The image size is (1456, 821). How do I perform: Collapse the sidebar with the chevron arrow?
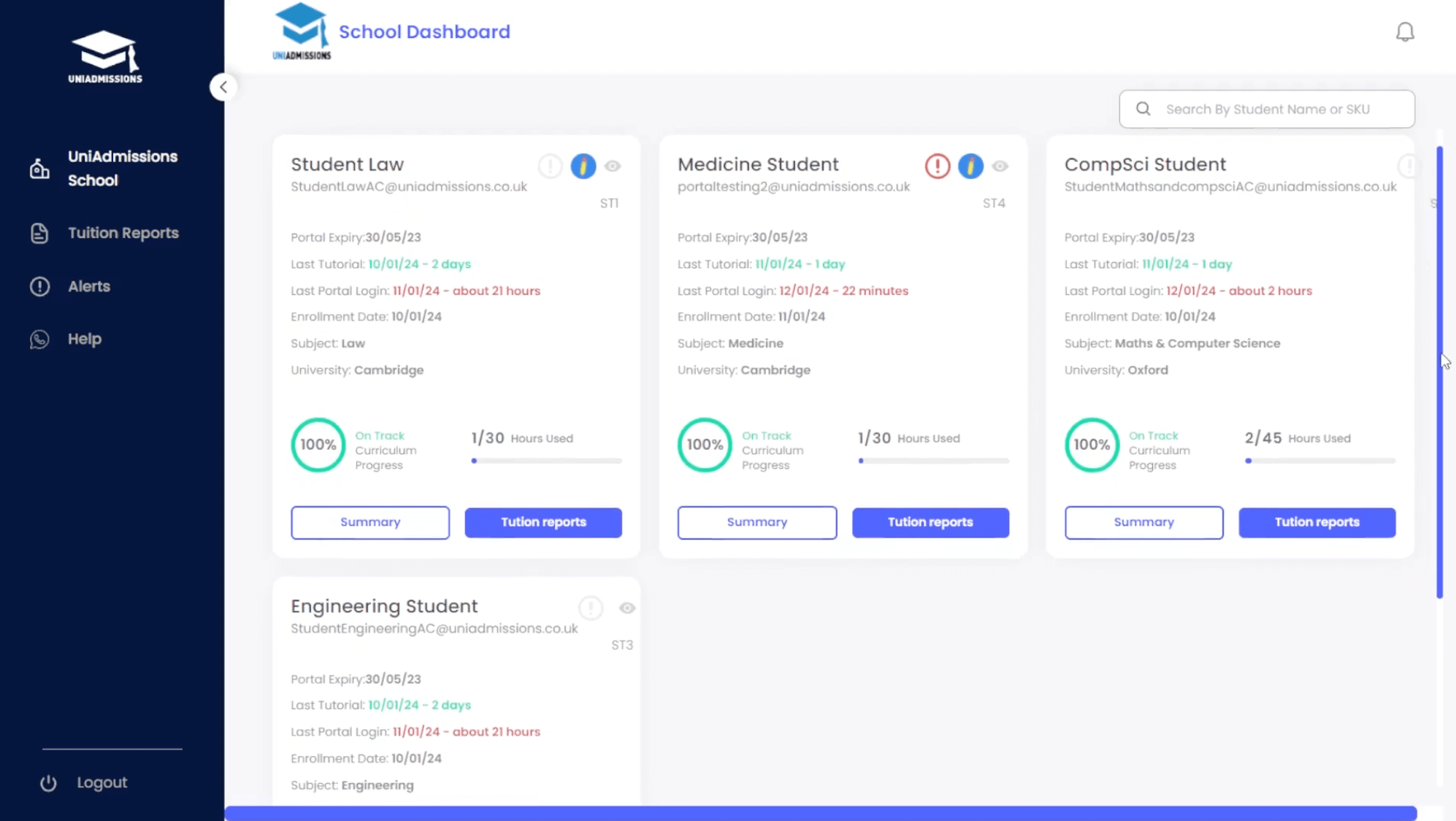[223, 87]
